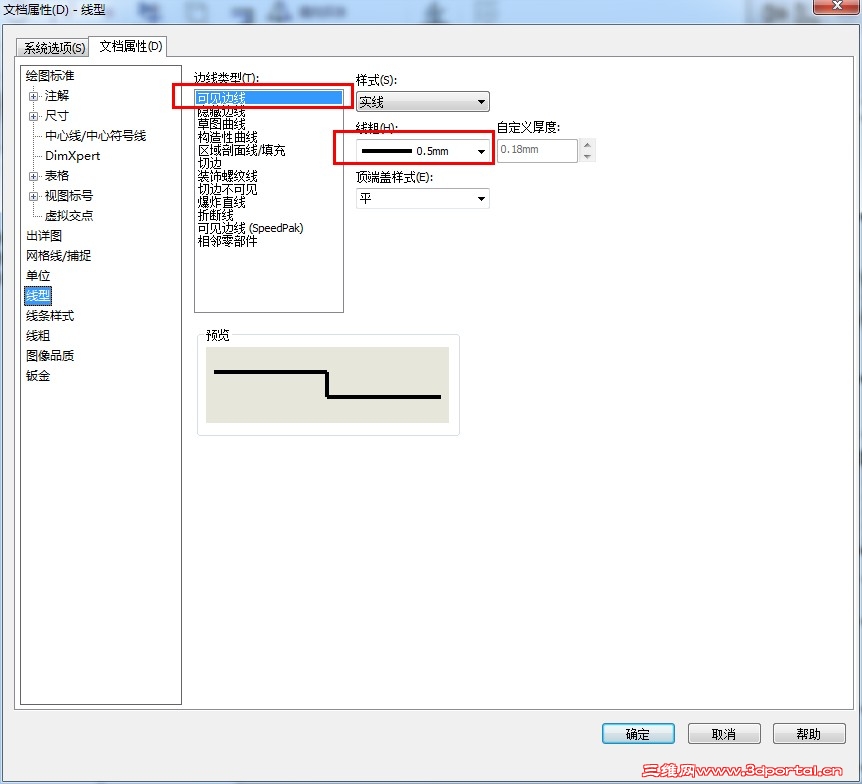Image resolution: width=862 pixels, height=784 pixels.
Task: Open help via the 帮助 button
Action: tap(809, 733)
